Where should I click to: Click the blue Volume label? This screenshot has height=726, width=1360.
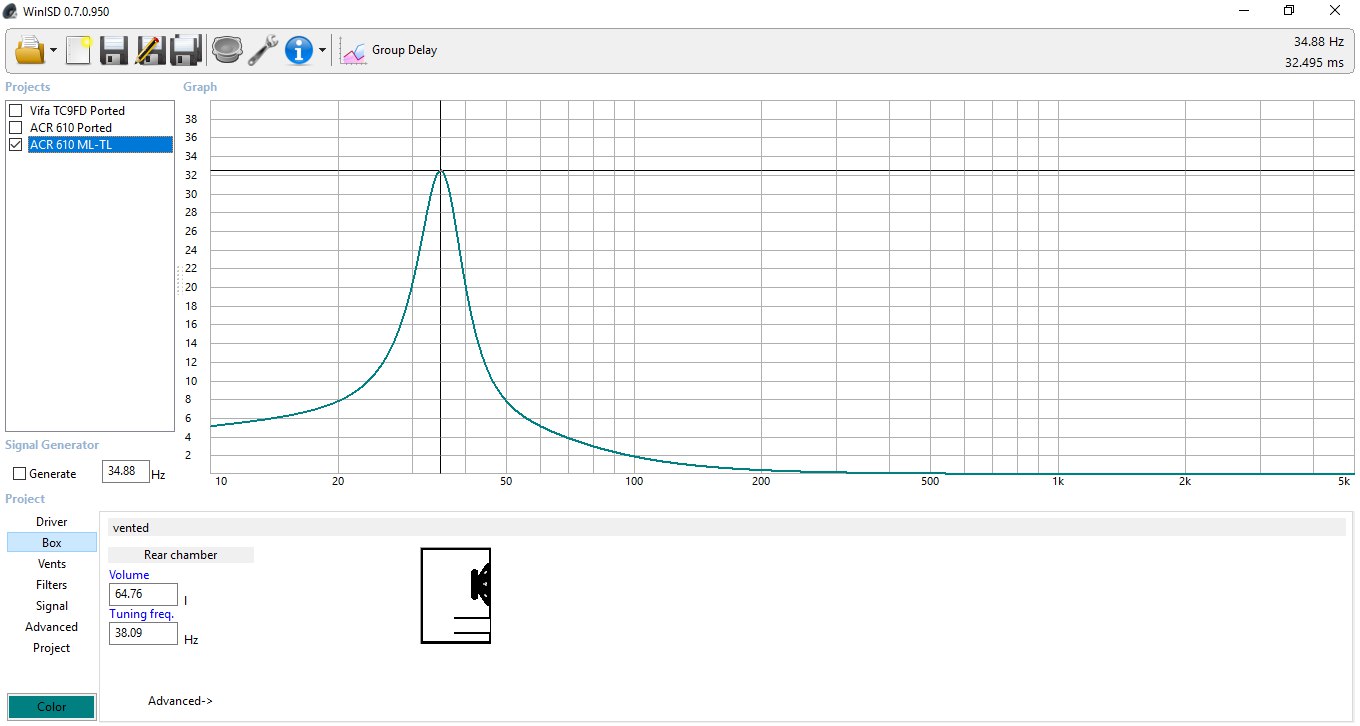coord(129,575)
